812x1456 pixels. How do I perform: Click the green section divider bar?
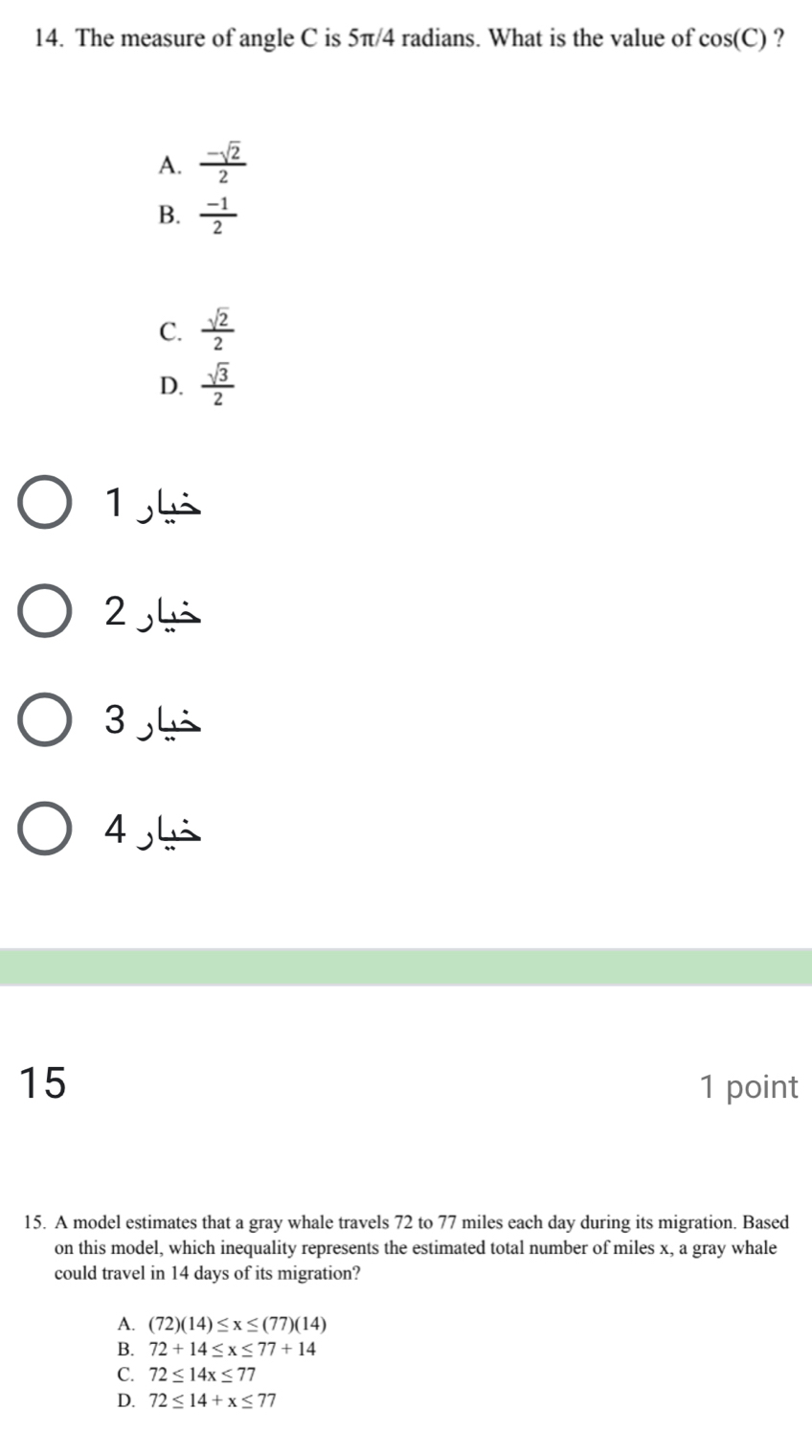(406, 967)
